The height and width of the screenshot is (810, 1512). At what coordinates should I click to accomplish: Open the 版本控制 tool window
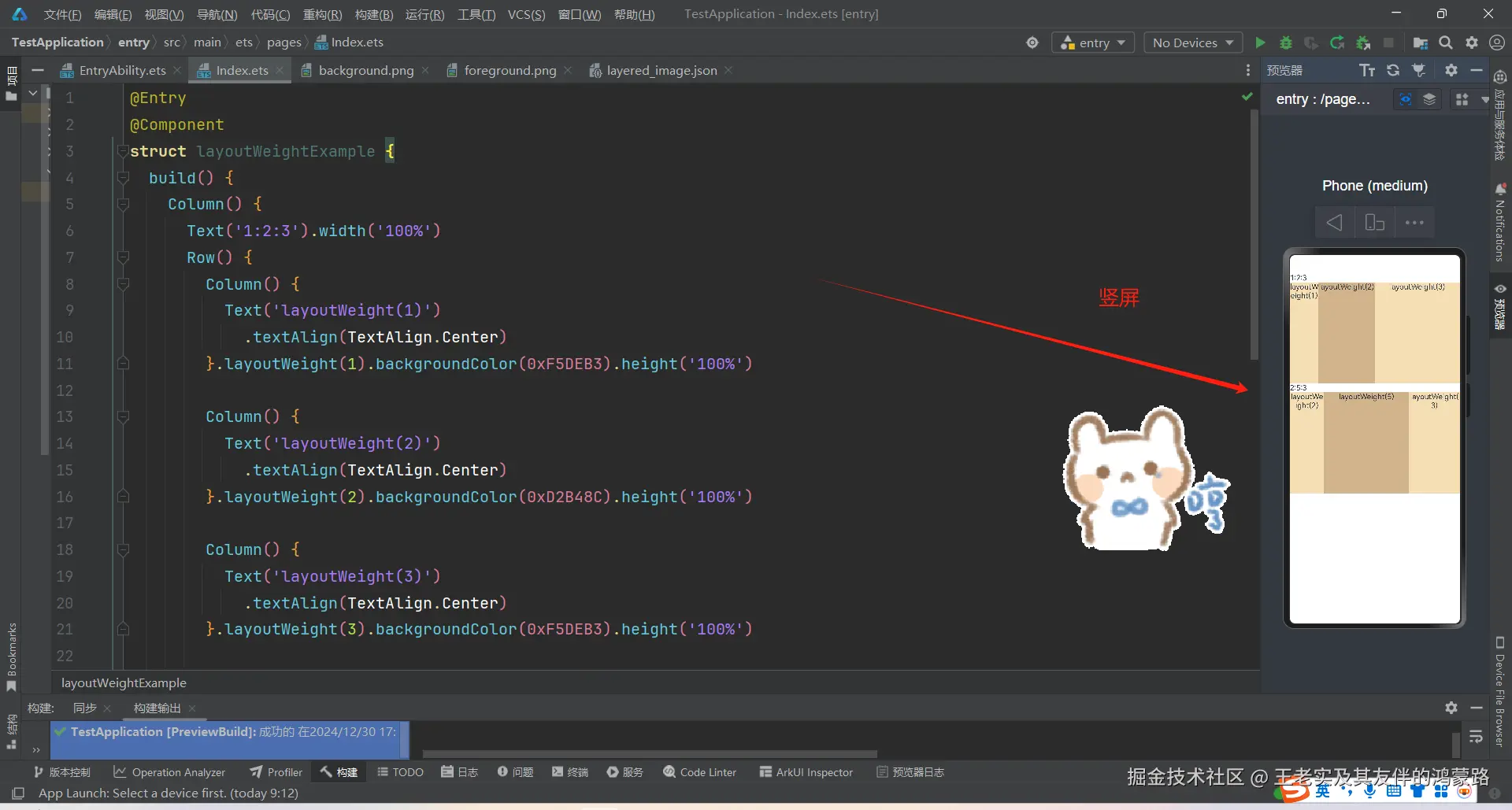coord(62,772)
